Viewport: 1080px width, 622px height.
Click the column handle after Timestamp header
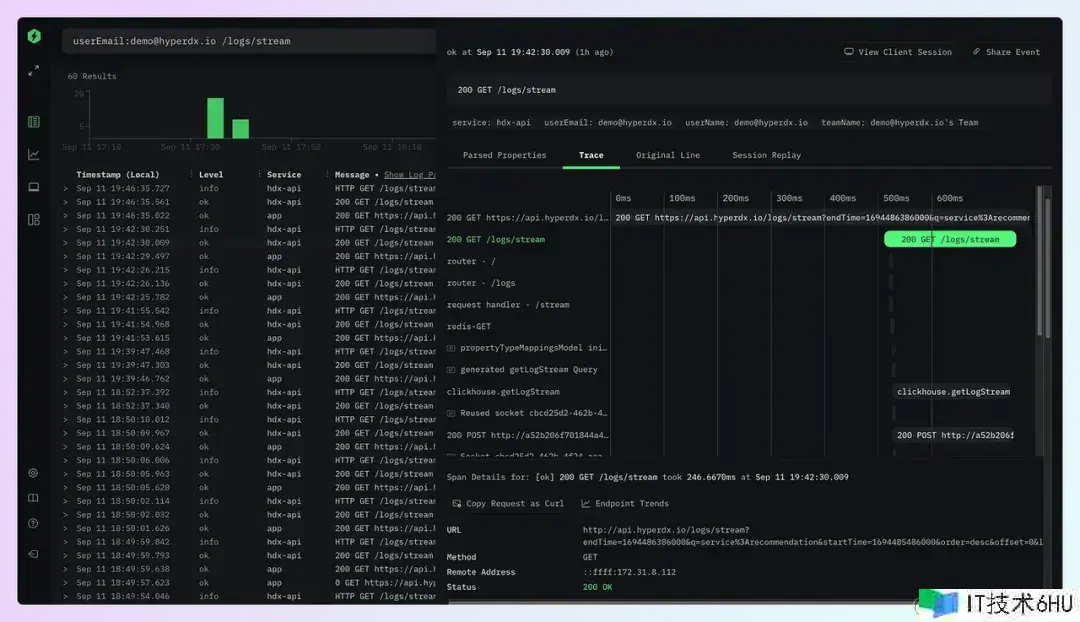[x=191, y=175]
